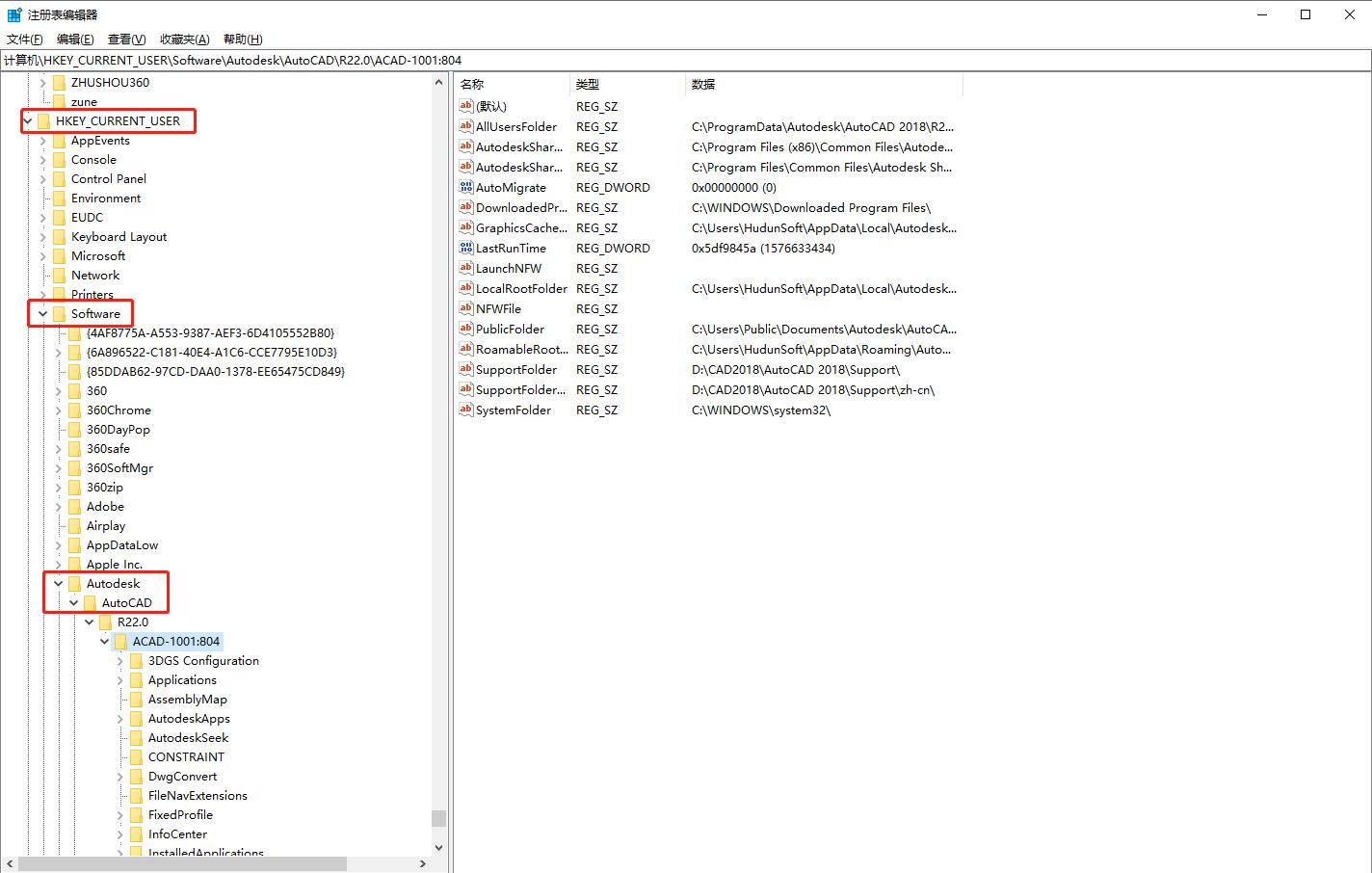Viewport: 1372px width, 873px height.
Task: Open the 编辑 menu
Action: pyautogui.click(x=74, y=39)
